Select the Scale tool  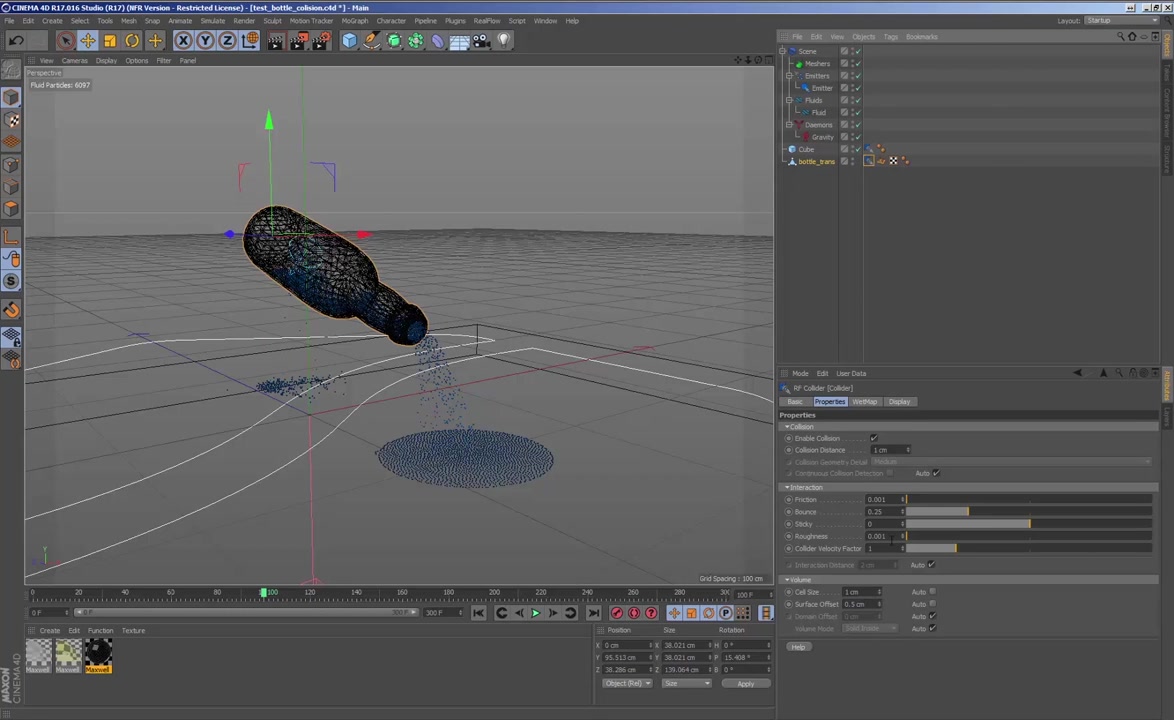pyautogui.click(x=108, y=40)
